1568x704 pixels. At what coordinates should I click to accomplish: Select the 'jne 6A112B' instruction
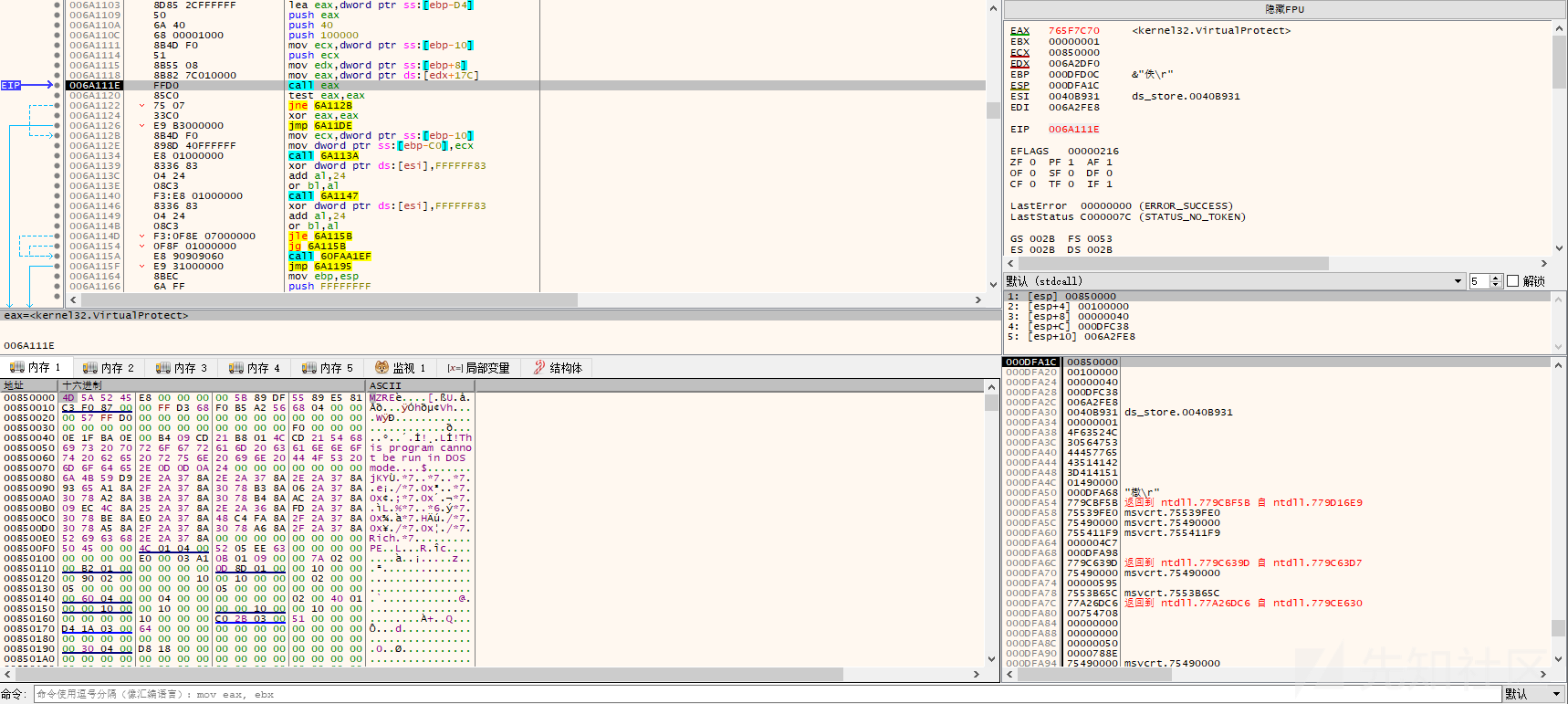point(320,105)
